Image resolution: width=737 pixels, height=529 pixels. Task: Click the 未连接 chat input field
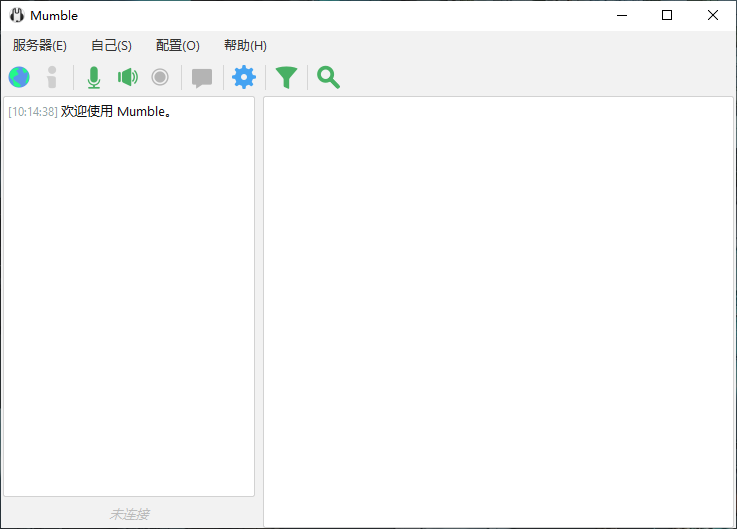point(129,514)
